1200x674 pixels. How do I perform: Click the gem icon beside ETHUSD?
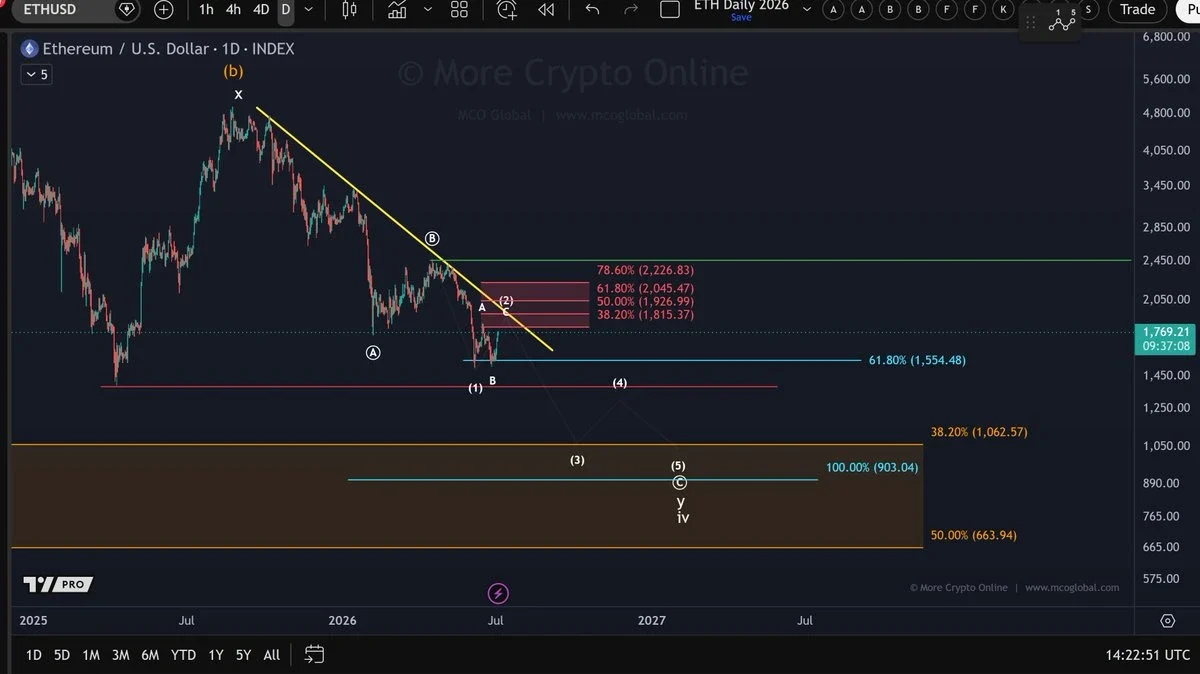pos(126,10)
